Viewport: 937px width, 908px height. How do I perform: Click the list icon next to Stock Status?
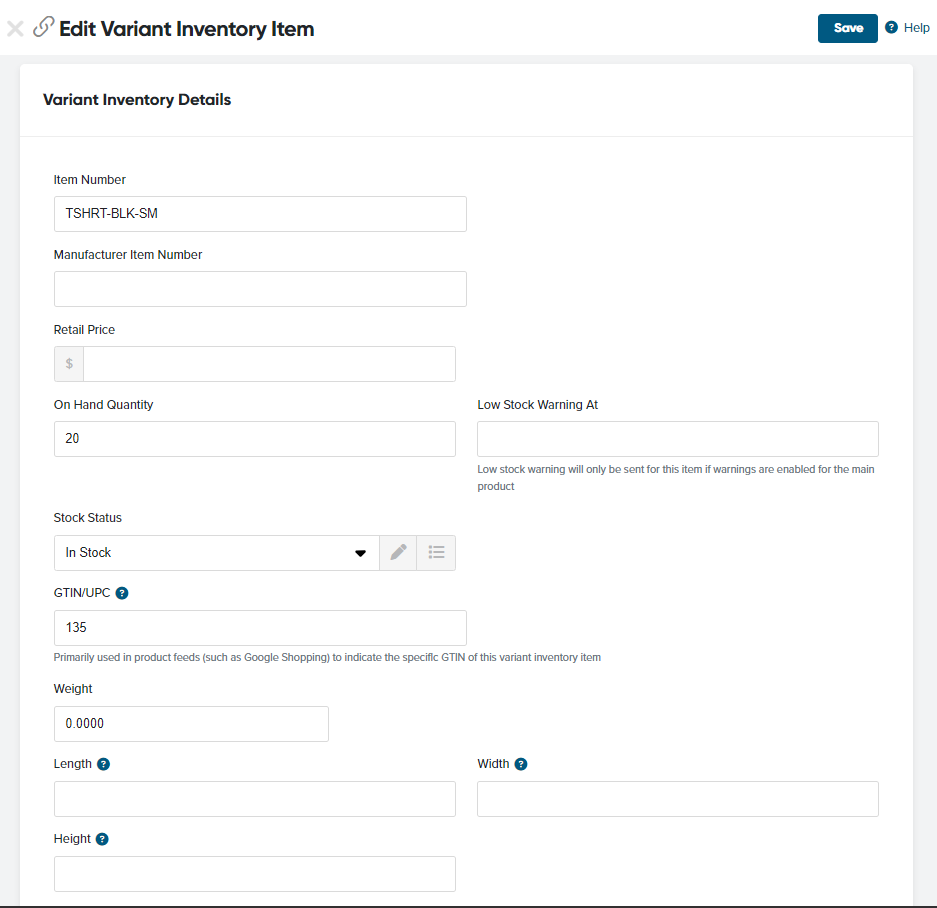[x=436, y=552]
